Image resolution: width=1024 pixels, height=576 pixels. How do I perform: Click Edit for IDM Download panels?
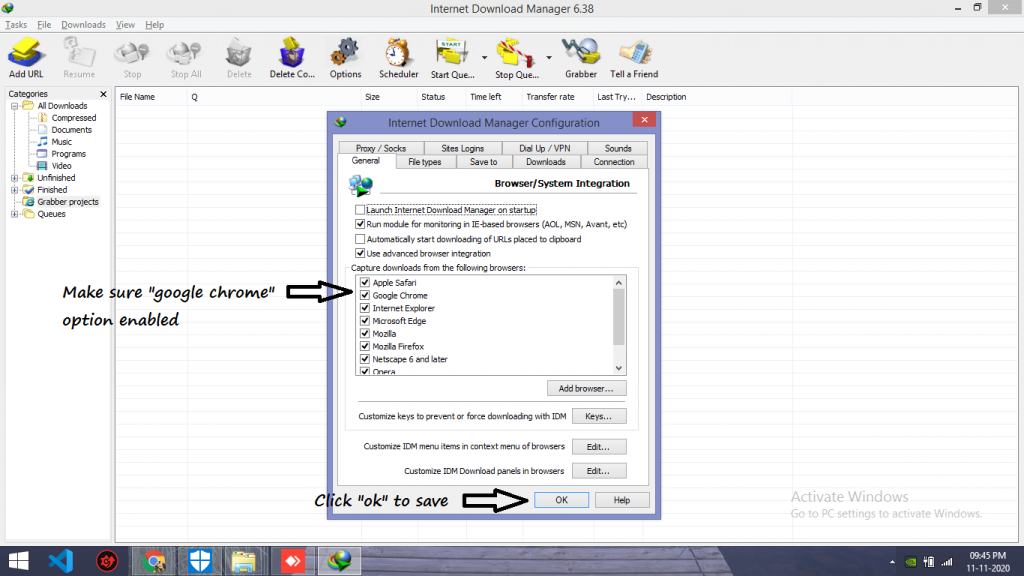[599, 471]
